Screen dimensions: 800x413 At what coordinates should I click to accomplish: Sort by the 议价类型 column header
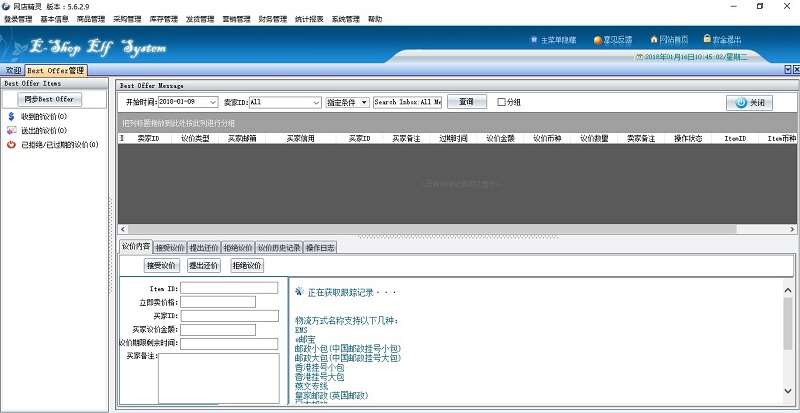195,138
